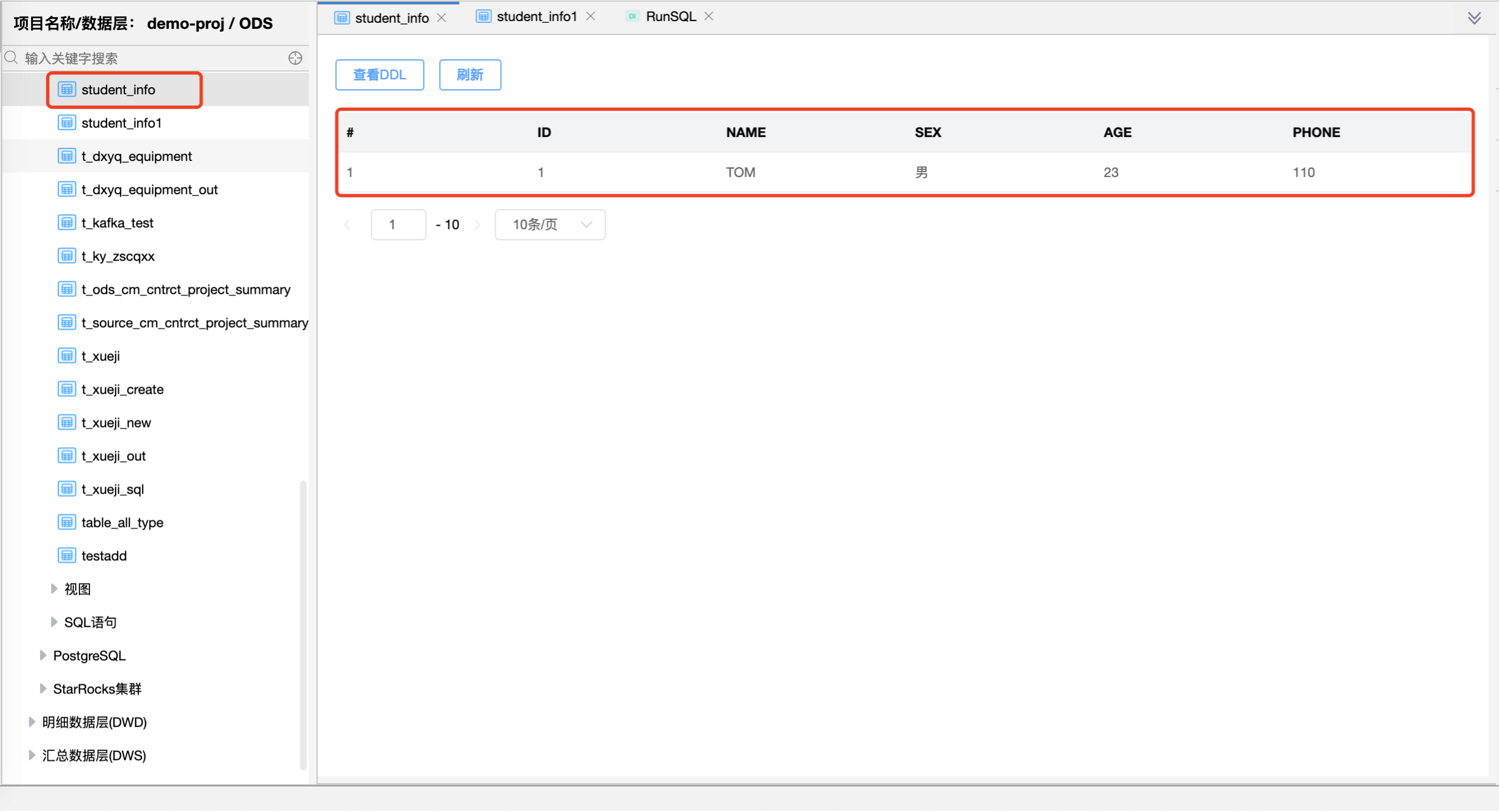Expand the StarRocks集群 node

click(43, 689)
